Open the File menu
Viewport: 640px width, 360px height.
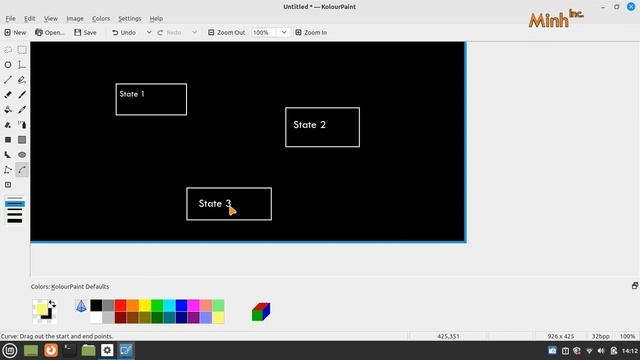tap(10, 18)
